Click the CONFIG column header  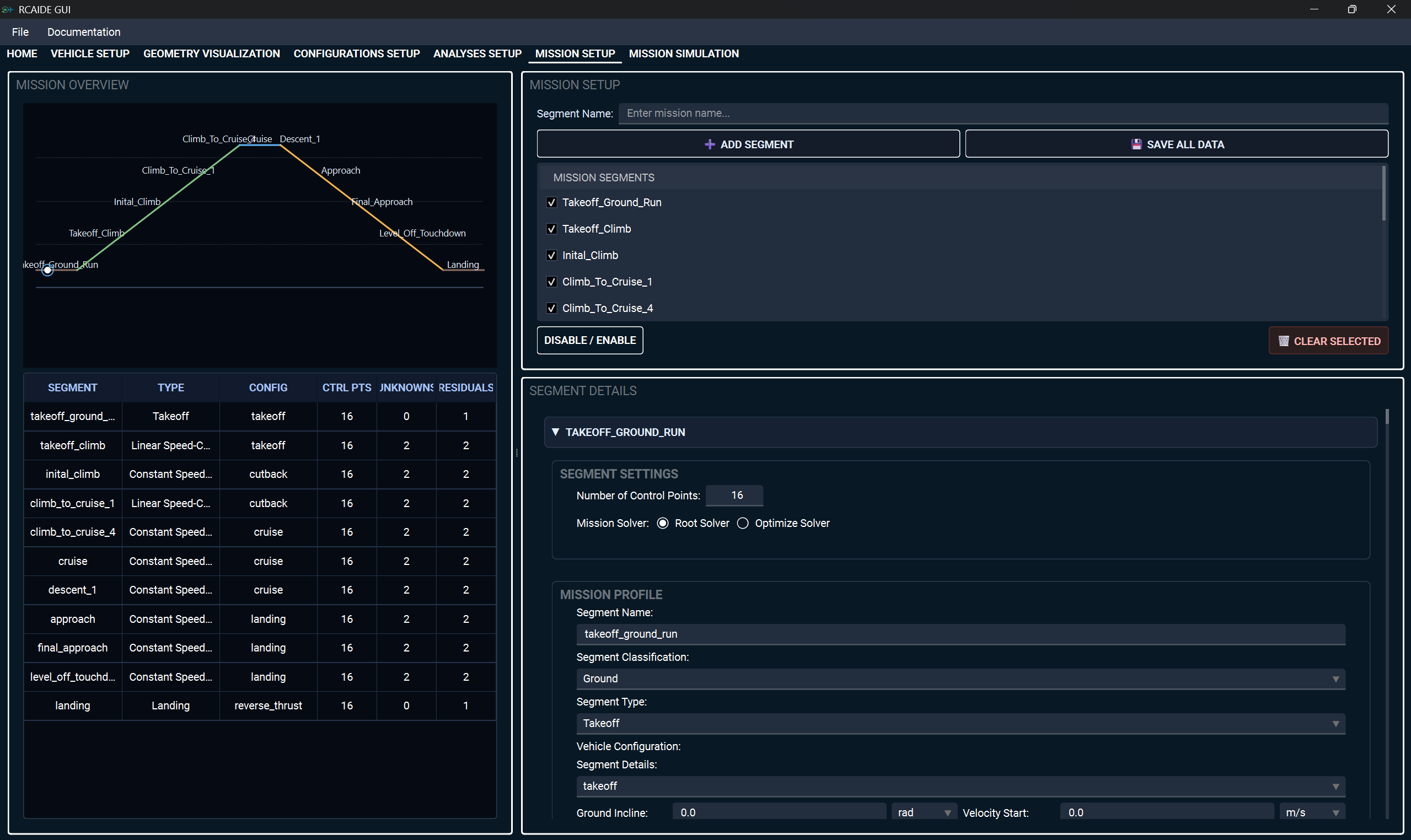(x=269, y=387)
